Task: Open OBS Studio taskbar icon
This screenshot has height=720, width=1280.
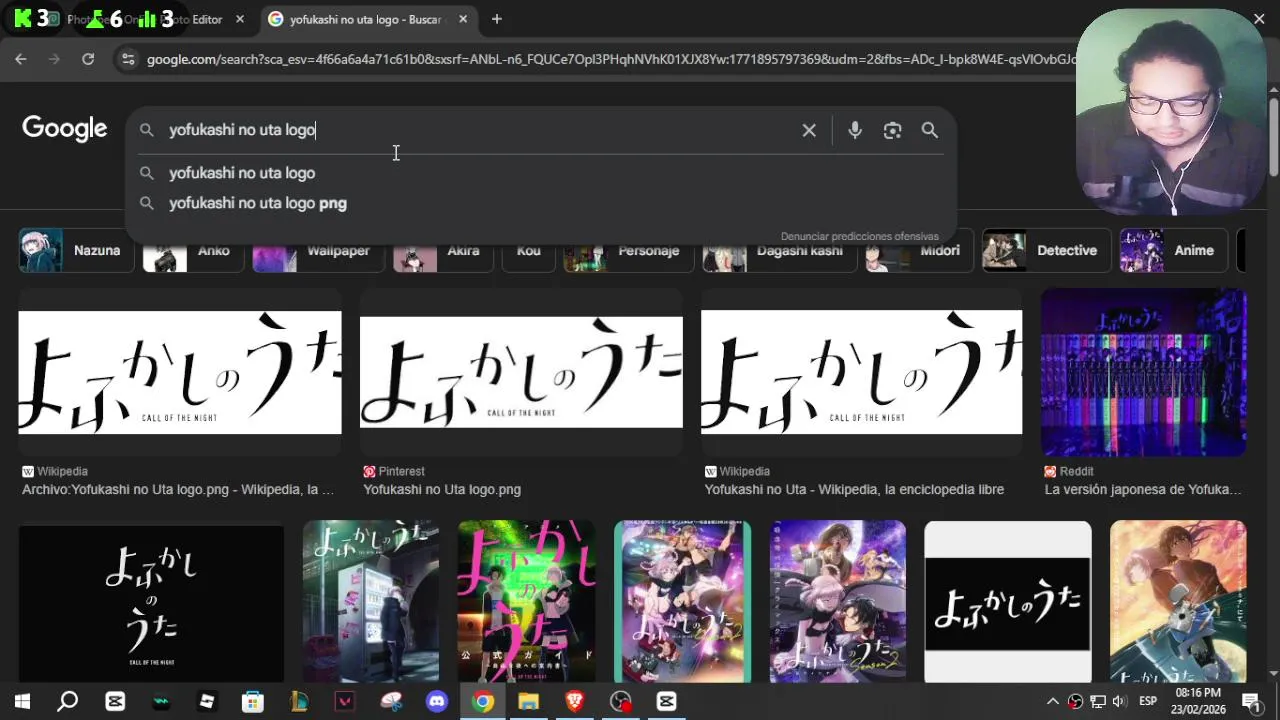Action: 621,701
